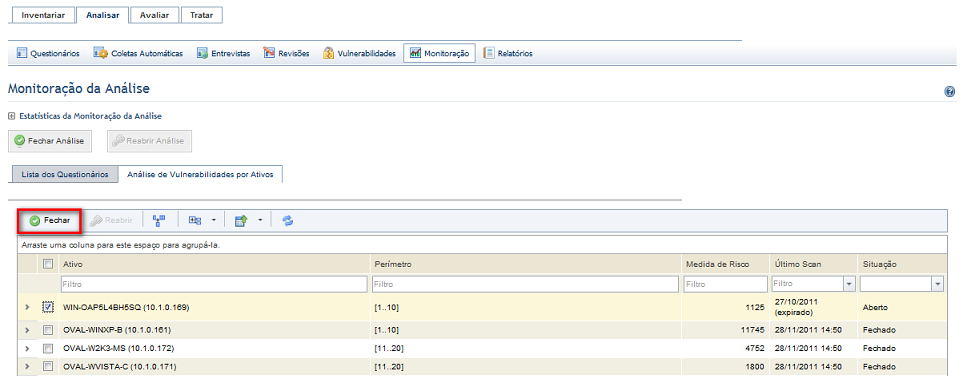Expand the OVAL-W2K3-MS row
962x376 pixels.
coord(27,348)
